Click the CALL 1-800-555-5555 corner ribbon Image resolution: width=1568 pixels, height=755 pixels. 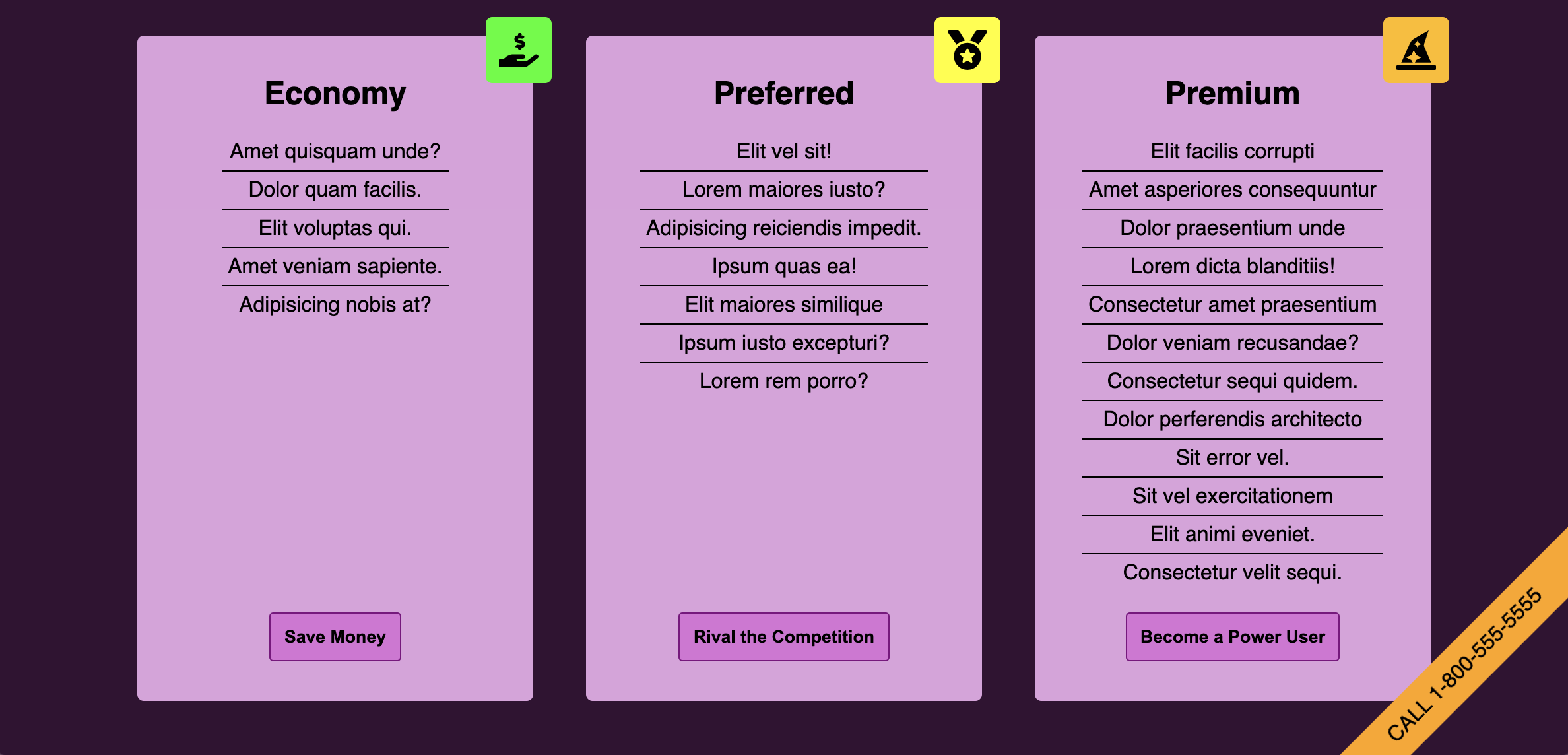pos(1465,664)
